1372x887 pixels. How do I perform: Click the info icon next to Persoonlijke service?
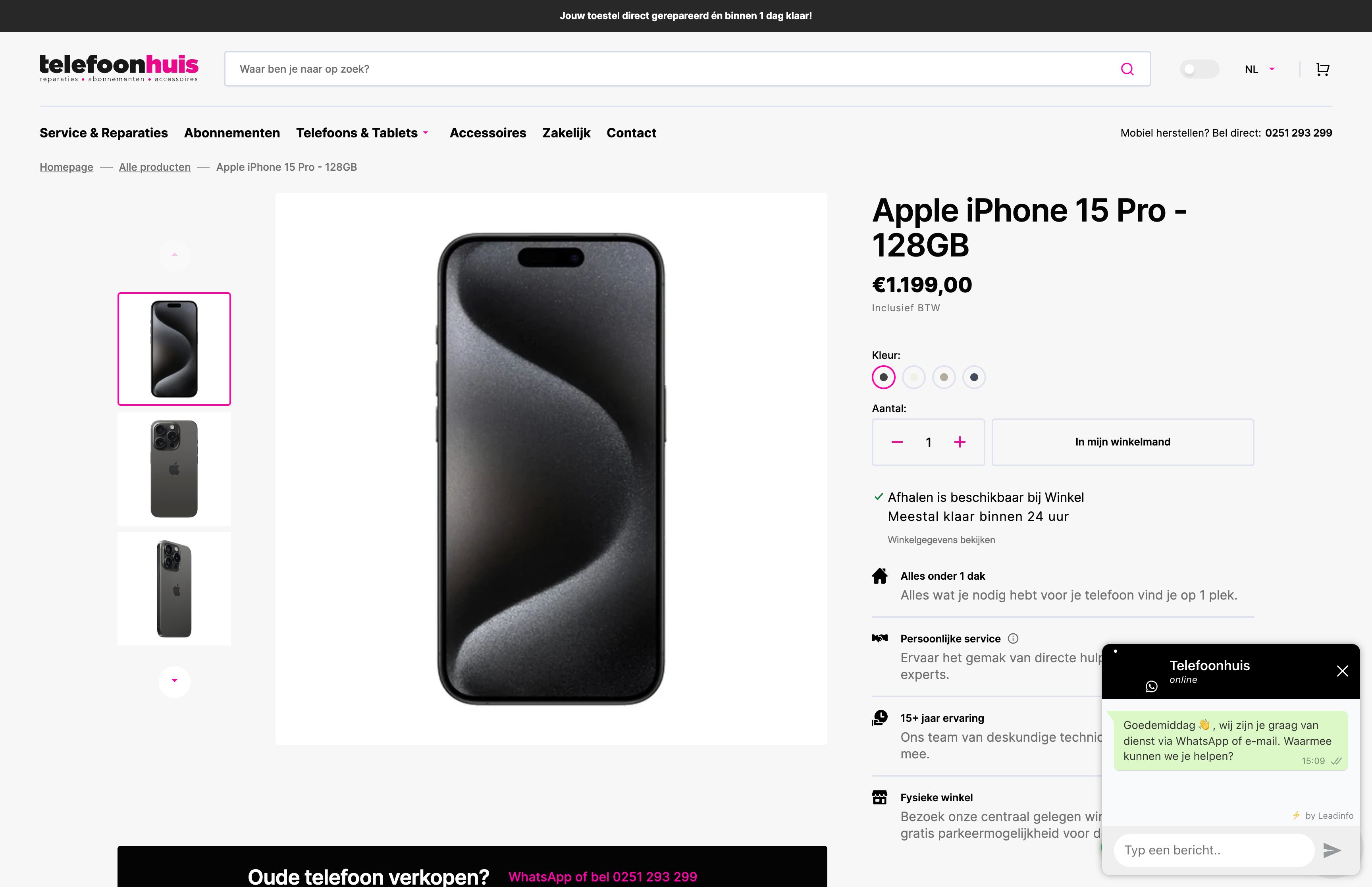point(1013,638)
